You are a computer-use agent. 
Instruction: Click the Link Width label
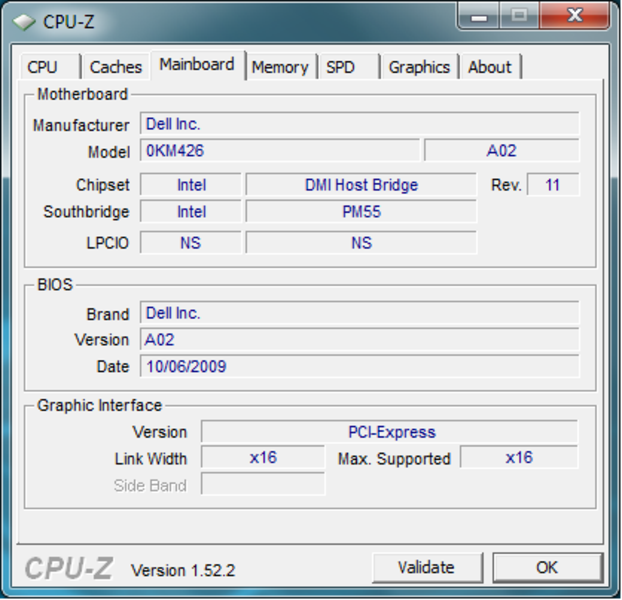pos(151,459)
